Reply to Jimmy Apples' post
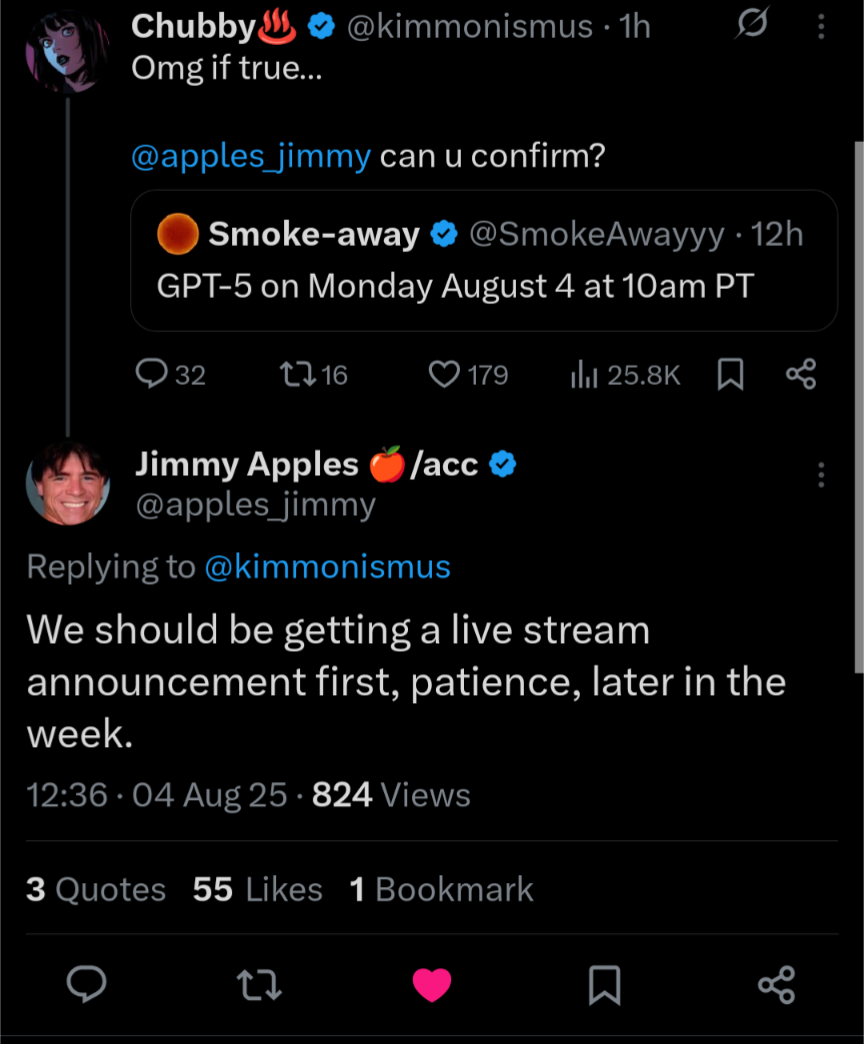 coord(87,986)
